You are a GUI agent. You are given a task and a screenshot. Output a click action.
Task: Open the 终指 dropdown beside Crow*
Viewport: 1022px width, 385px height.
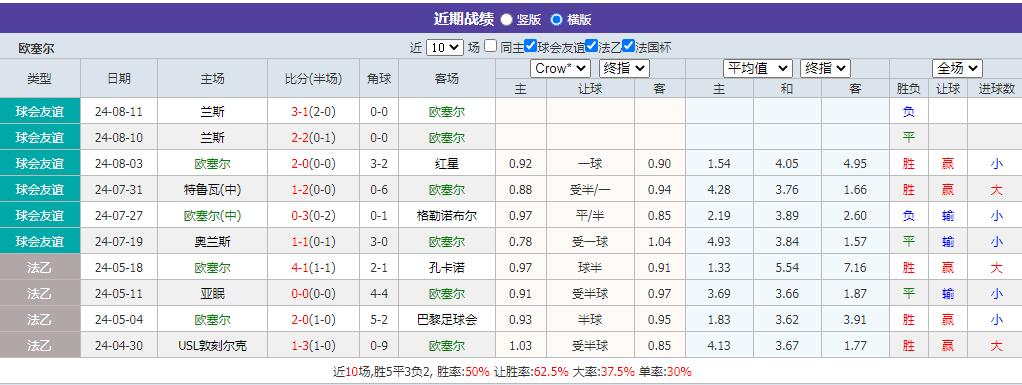tap(624, 68)
